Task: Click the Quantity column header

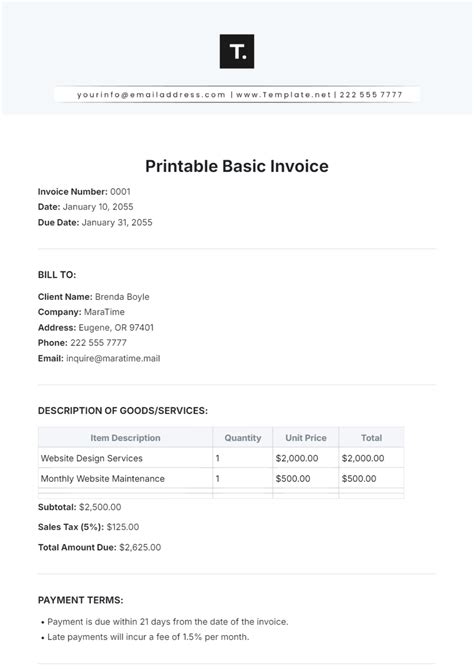Action: click(x=243, y=438)
